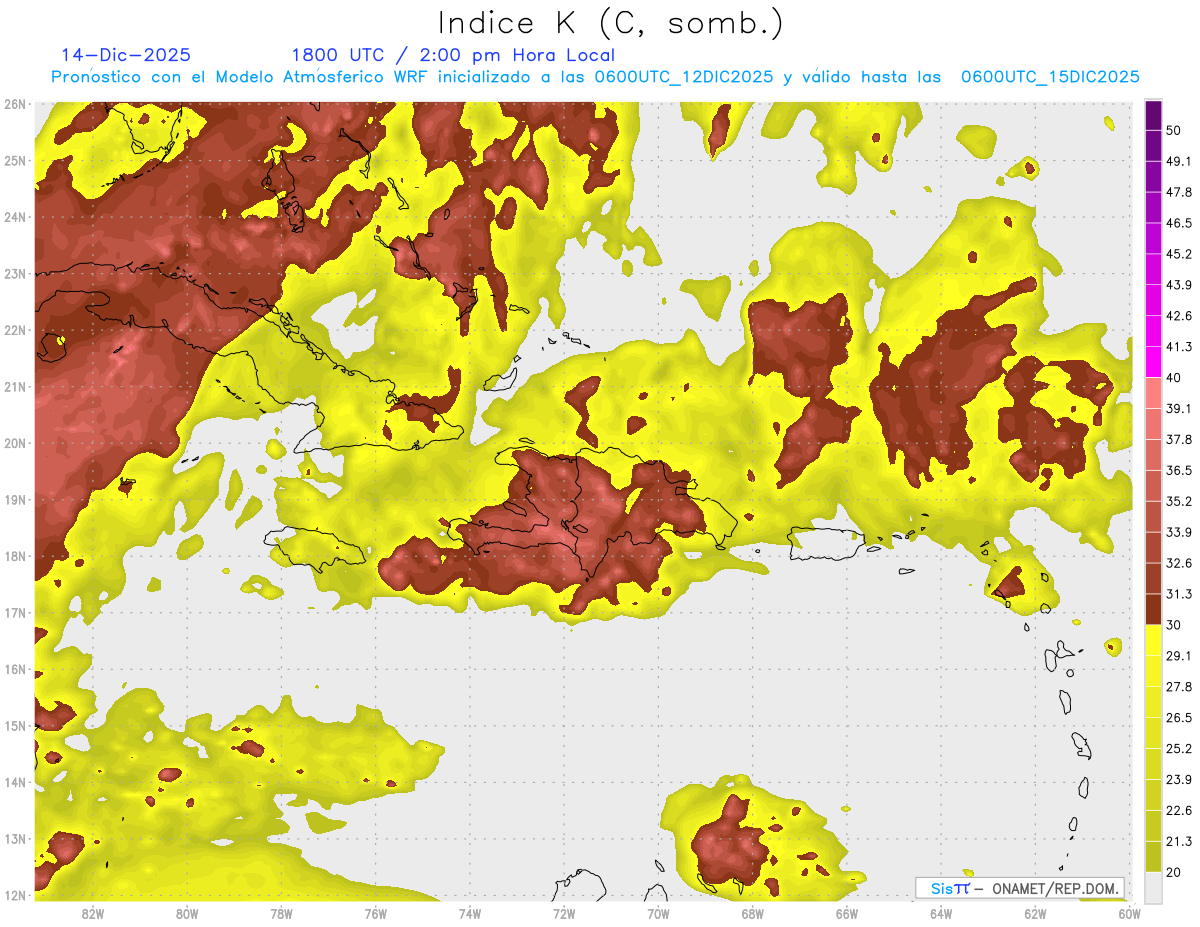Click the grey color bar segment below 20
Screen dimensions: 1200x927
point(1153,886)
